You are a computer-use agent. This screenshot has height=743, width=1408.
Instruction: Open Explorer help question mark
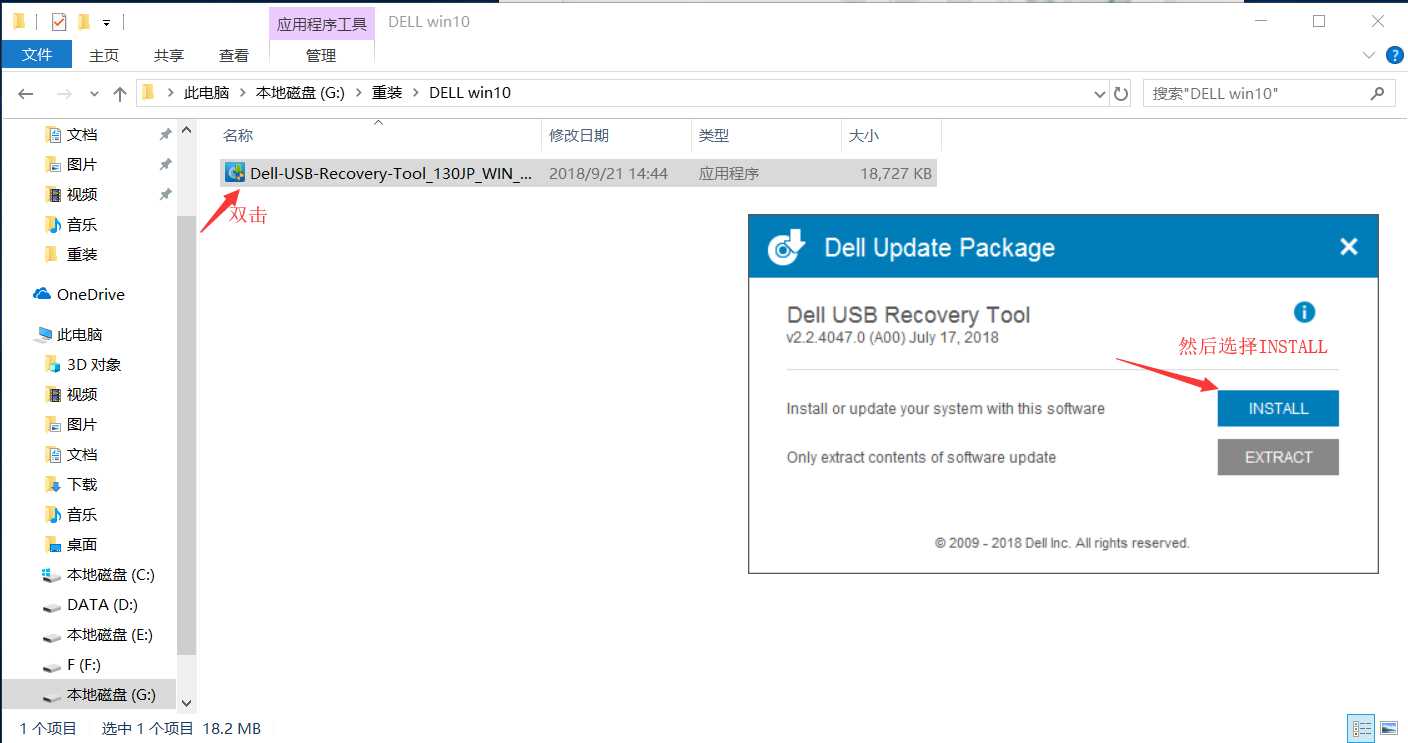(1393, 55)
